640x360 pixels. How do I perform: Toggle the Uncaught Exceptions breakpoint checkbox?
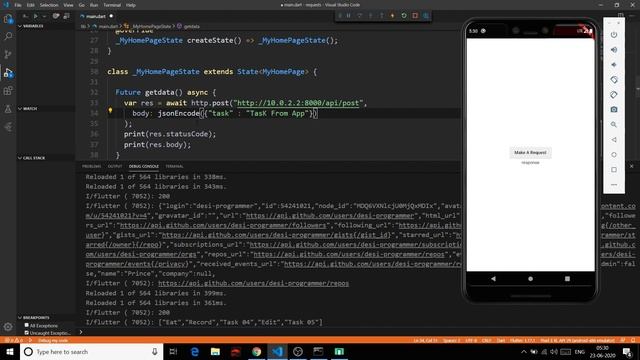tap(27, 333)
